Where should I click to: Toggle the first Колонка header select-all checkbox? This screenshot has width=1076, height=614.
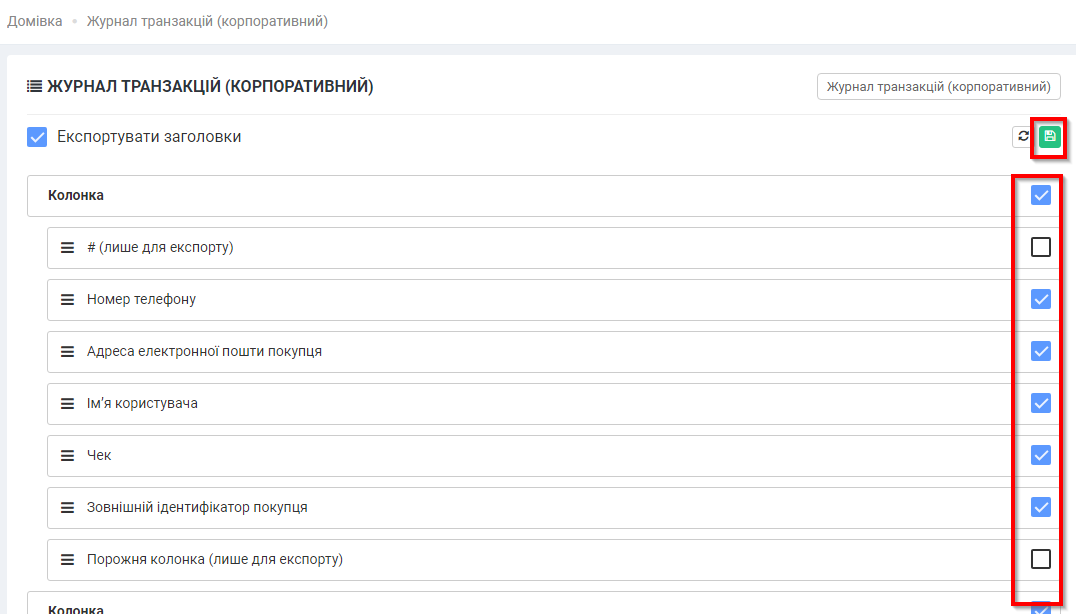[1041, 195]
